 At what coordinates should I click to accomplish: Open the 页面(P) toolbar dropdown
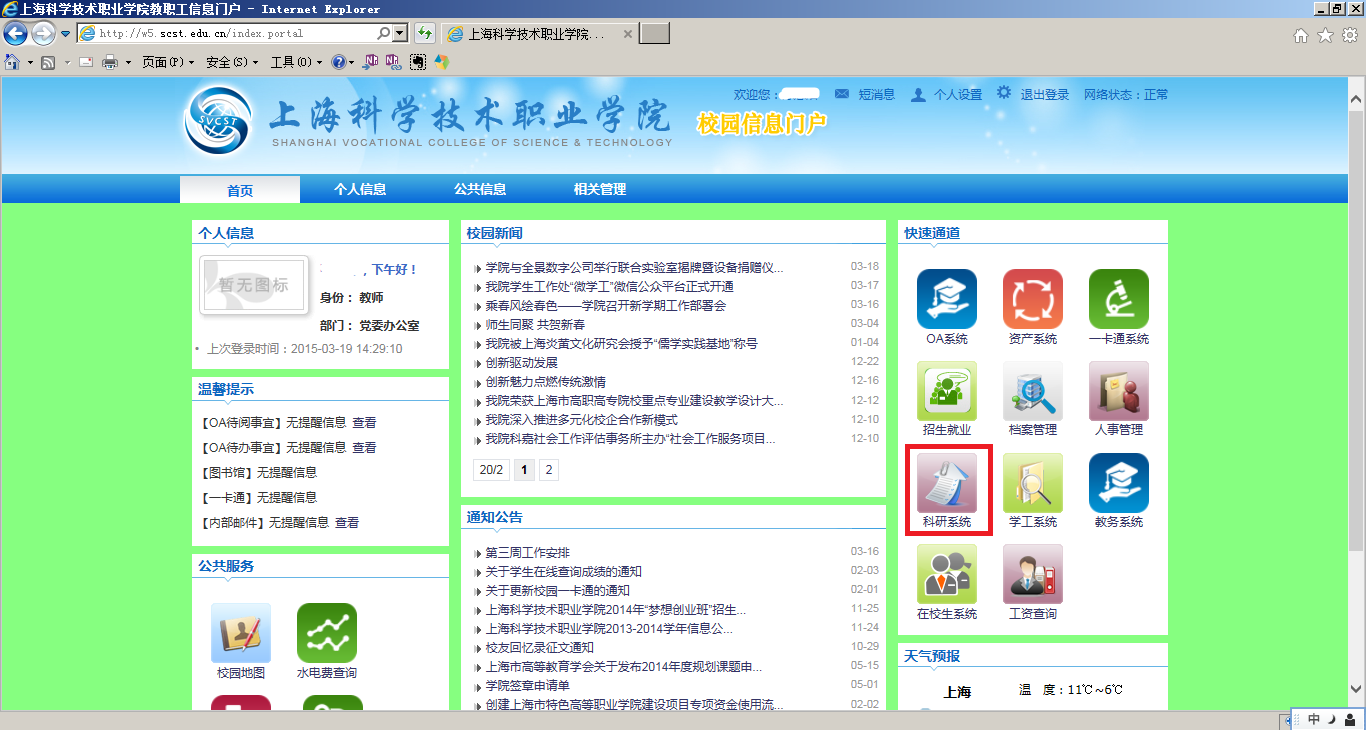[x=167, y=62]
